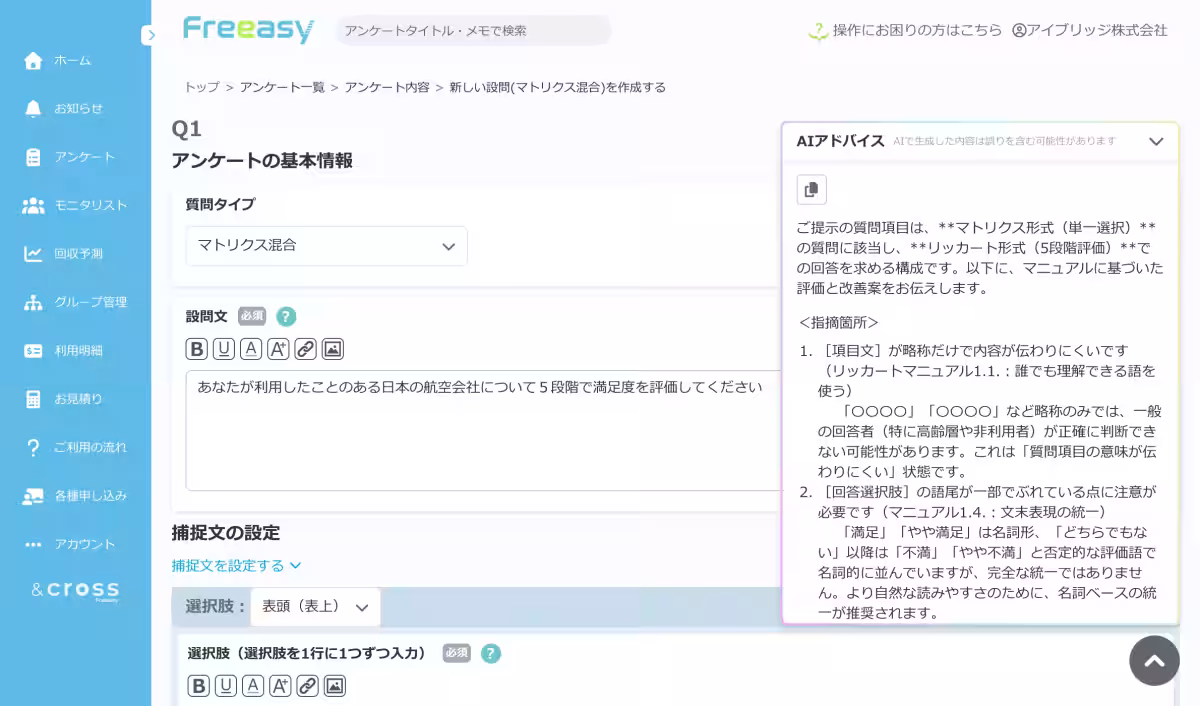Open the 質問タイプ dropdown showing マトリクス混合

326,246
